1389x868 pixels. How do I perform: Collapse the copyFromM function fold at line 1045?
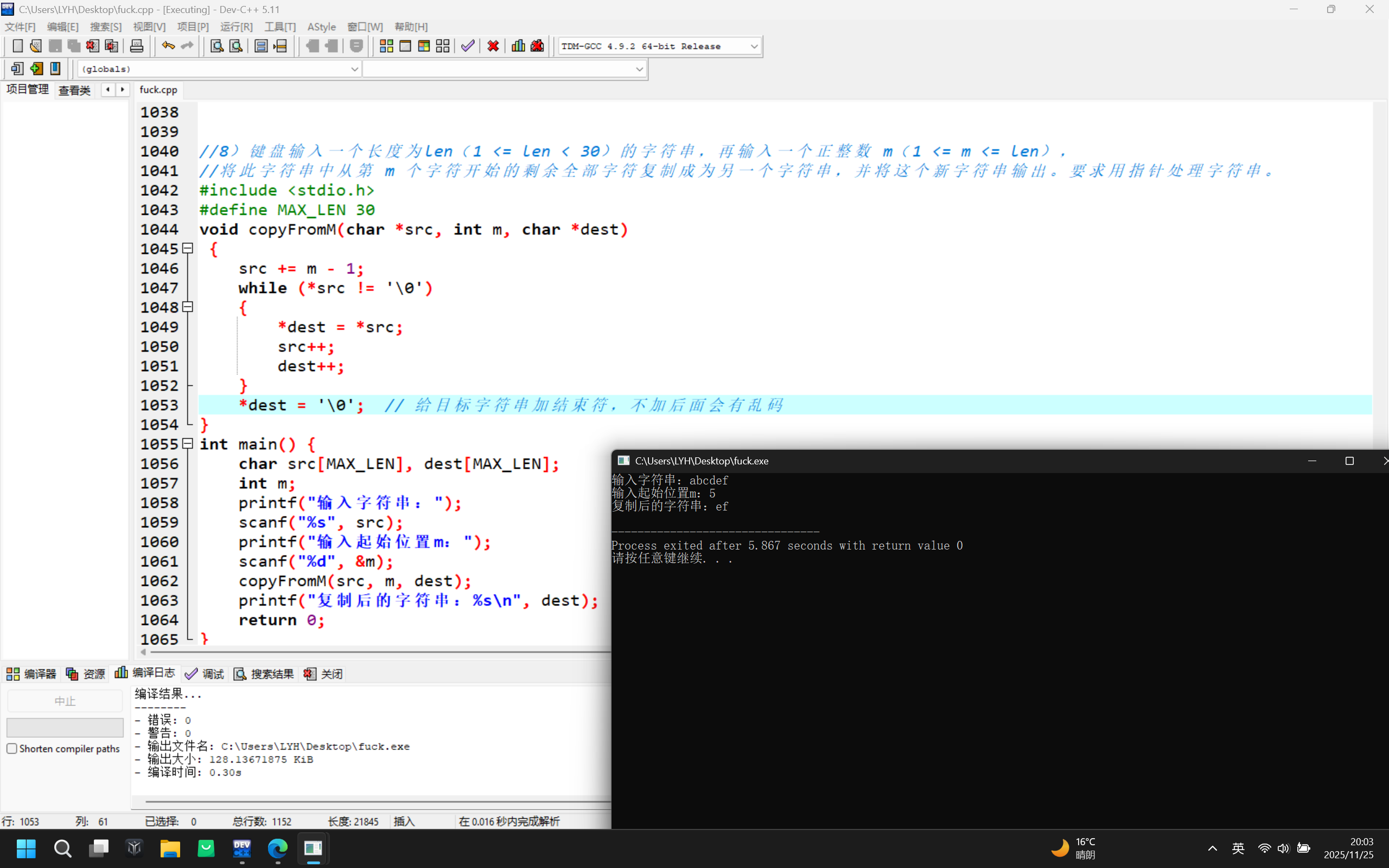187,248
